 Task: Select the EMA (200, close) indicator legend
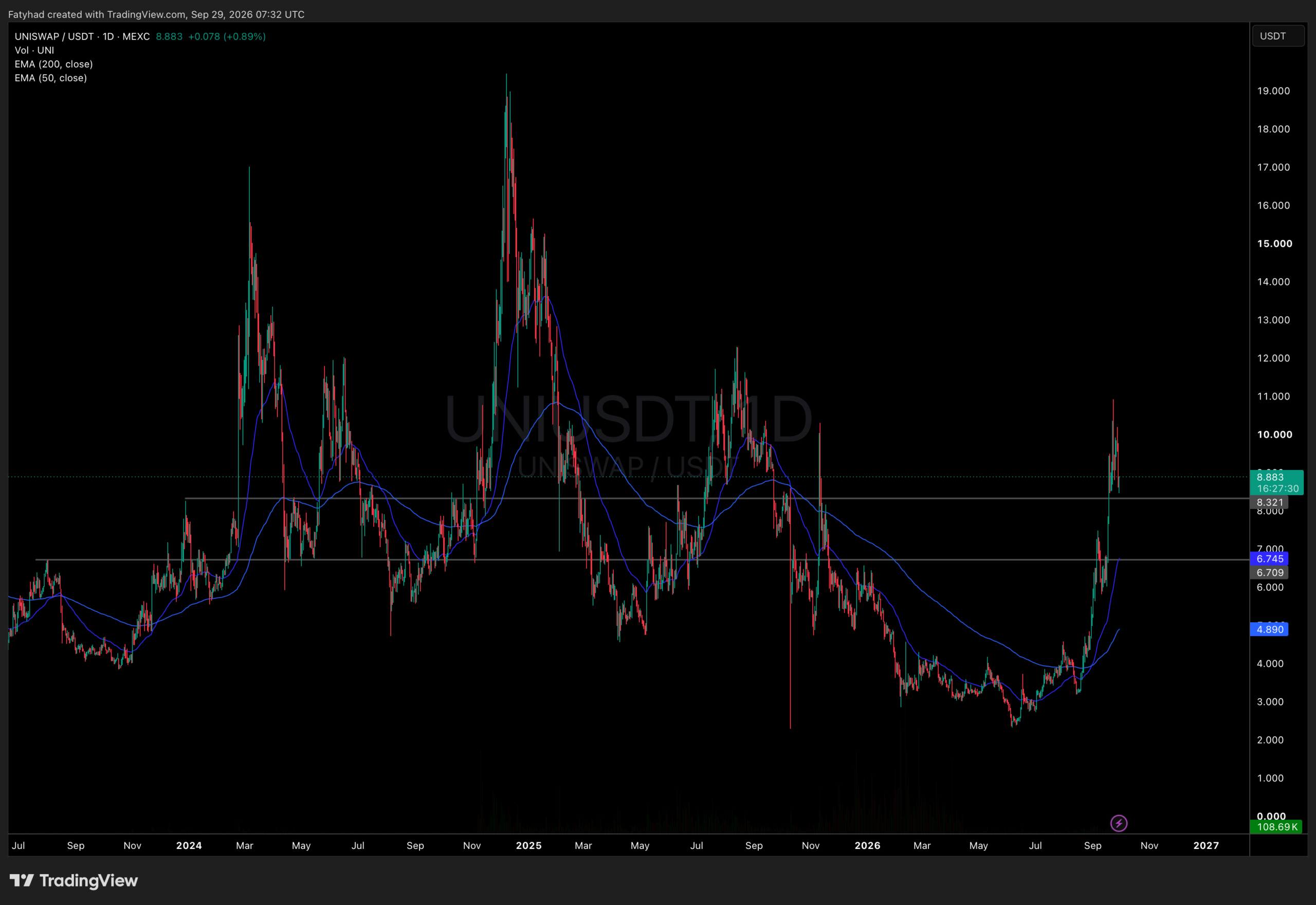point(54,64)
